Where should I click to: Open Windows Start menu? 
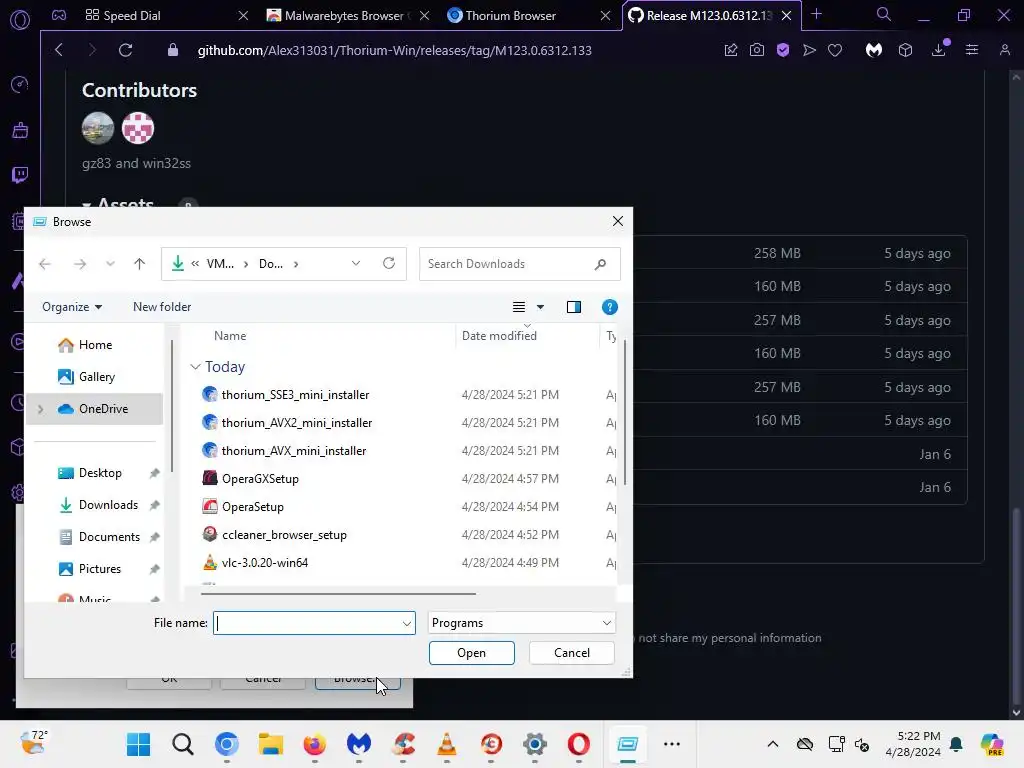coord(138,744)
